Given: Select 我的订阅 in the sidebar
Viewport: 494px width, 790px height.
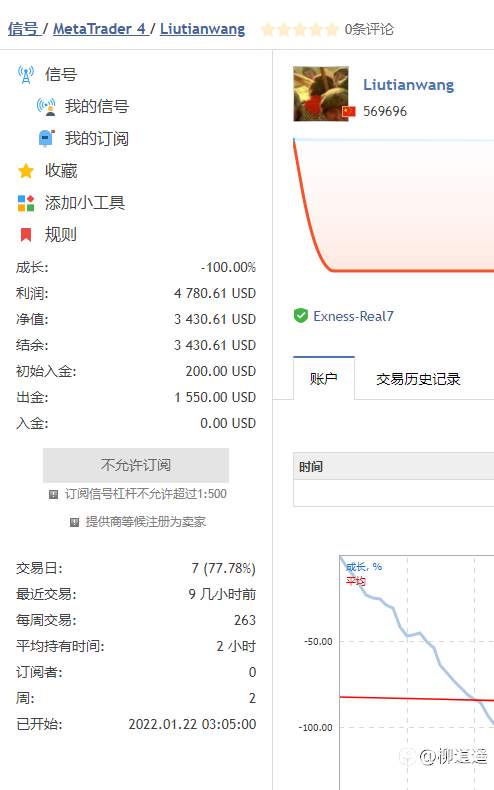Looking at the screenshot, I should click(96, 138).
